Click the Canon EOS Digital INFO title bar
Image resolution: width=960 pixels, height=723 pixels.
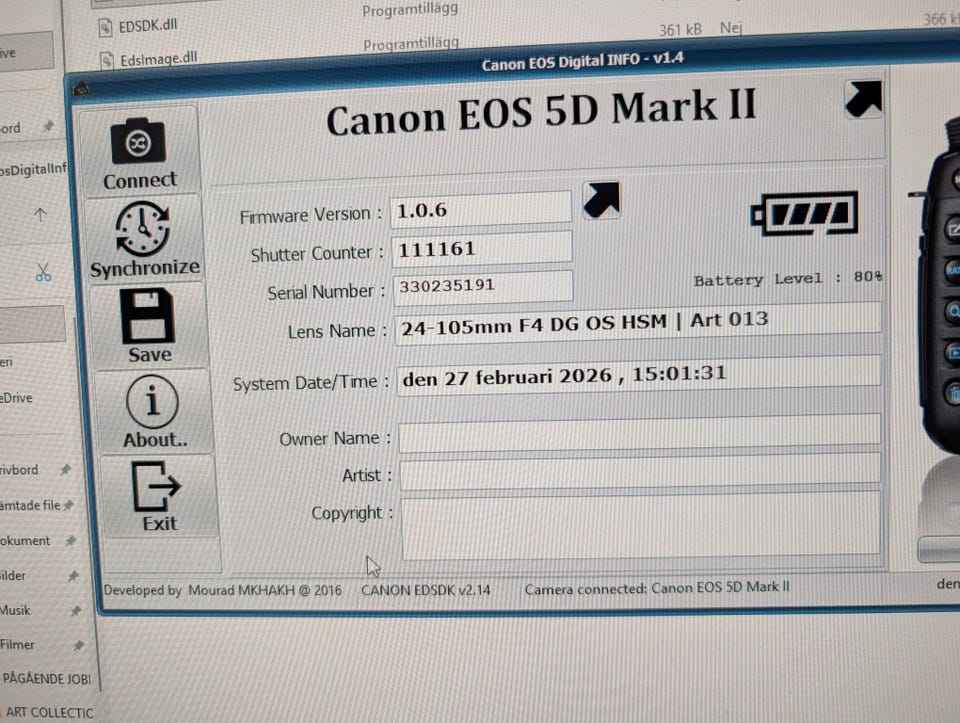point(582,61)
